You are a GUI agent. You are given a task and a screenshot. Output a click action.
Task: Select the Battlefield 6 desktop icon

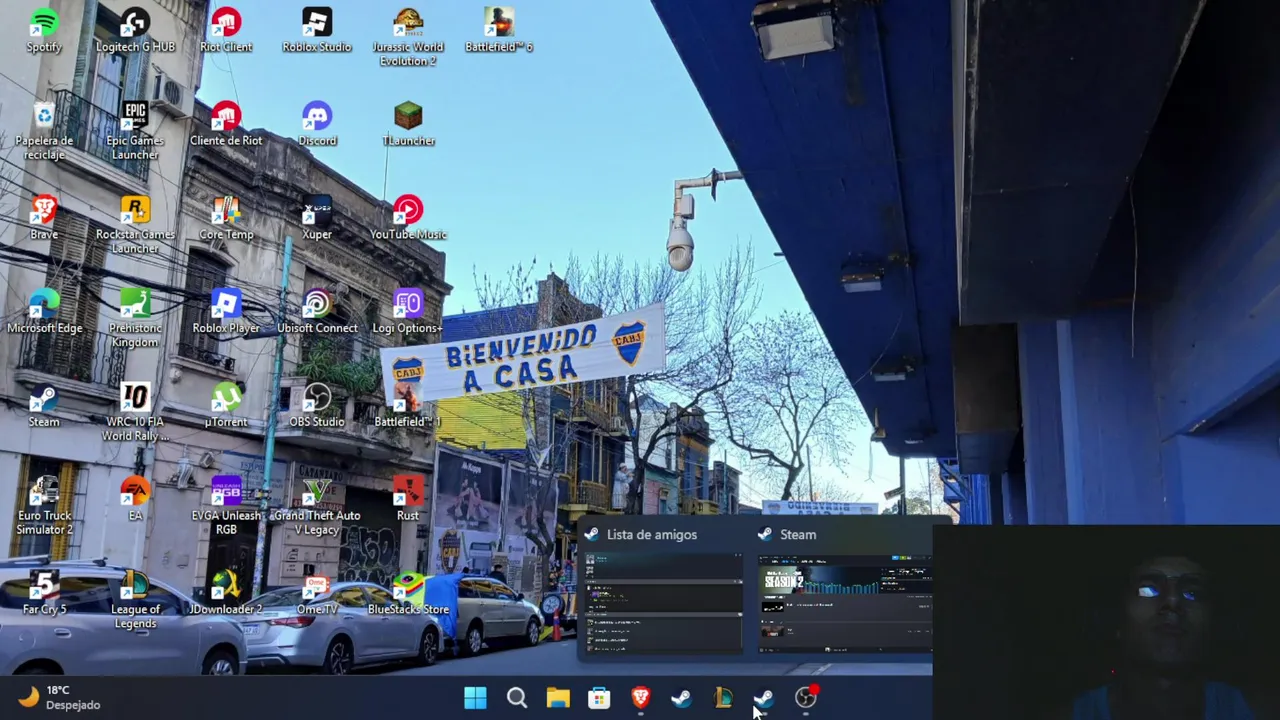pyautogui.click(x=499, y=30)
